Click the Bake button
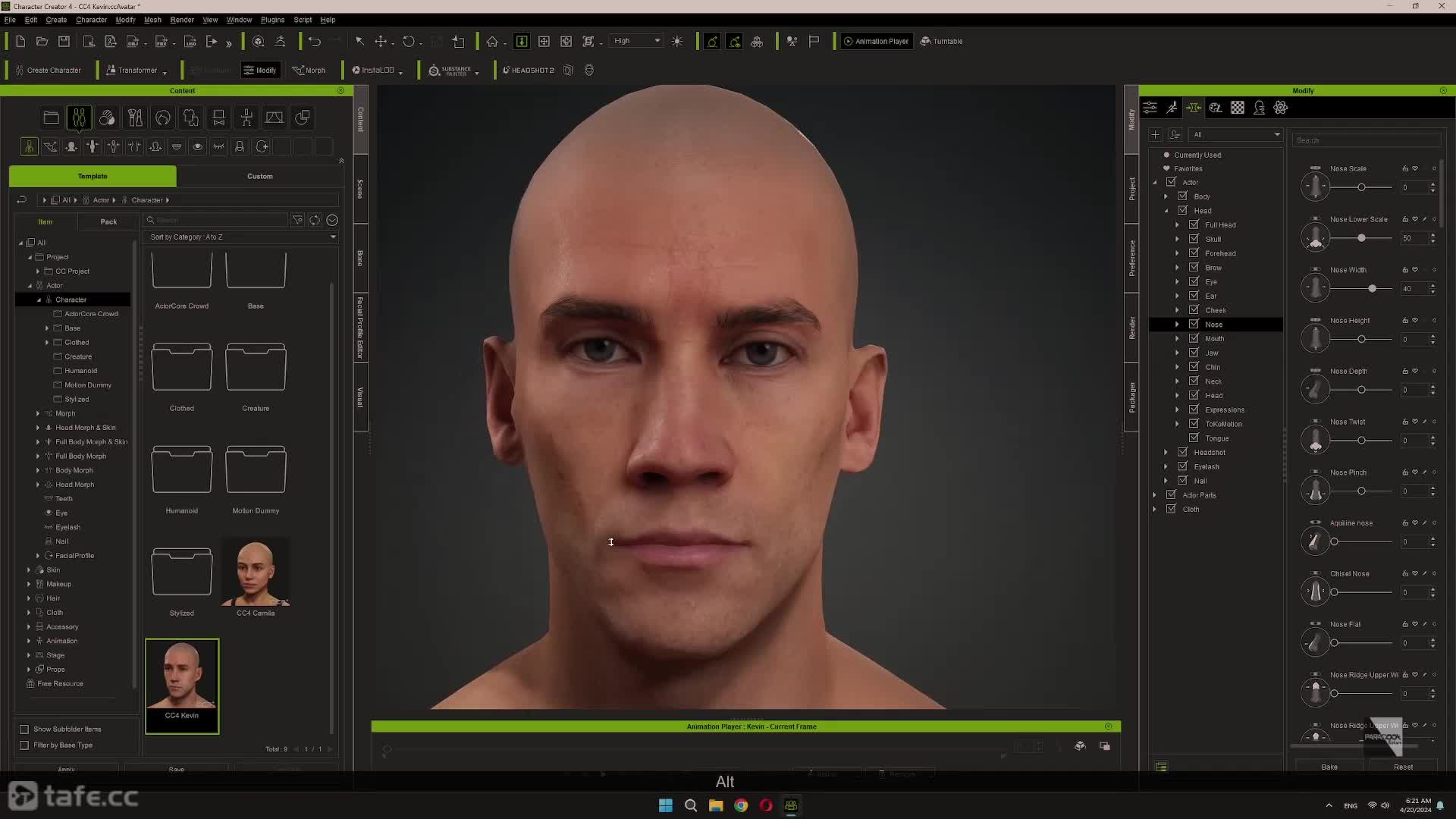 [x=1329, y=767]
